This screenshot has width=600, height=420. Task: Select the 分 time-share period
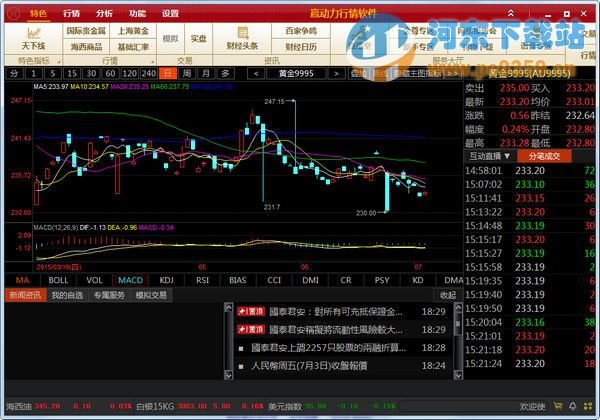(x=14, y=73)
